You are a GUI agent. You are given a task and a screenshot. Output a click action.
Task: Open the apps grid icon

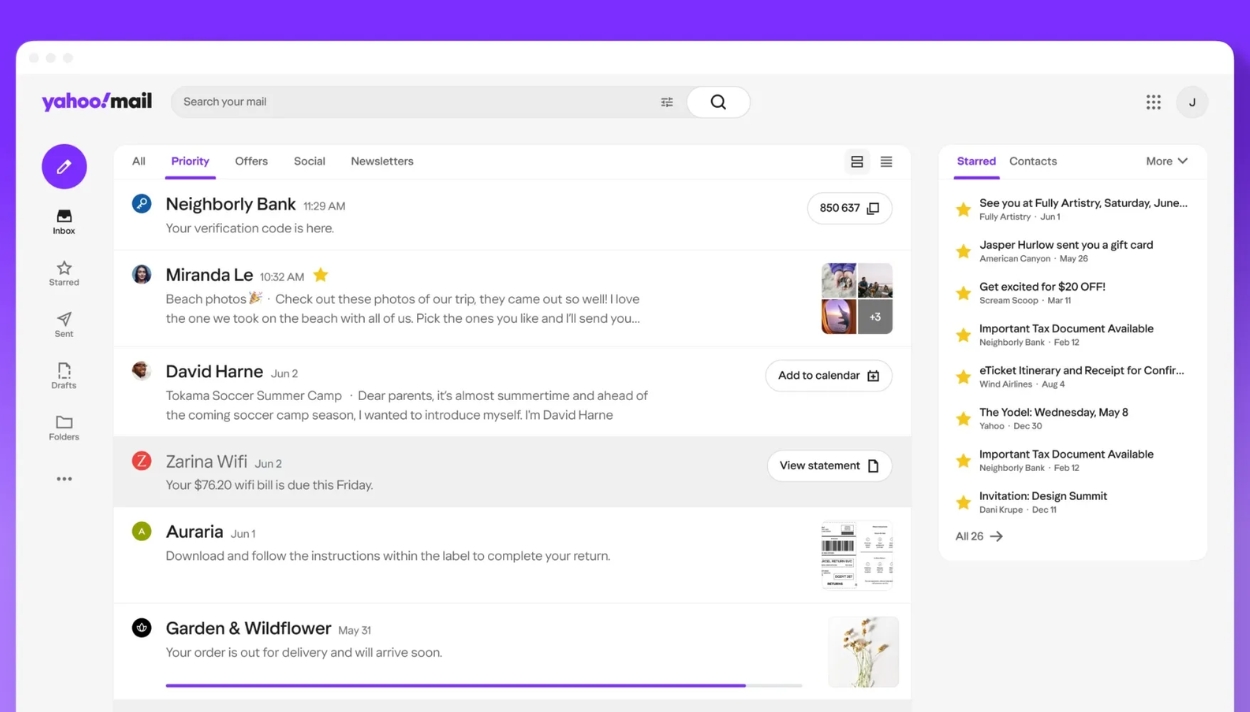1152,101
